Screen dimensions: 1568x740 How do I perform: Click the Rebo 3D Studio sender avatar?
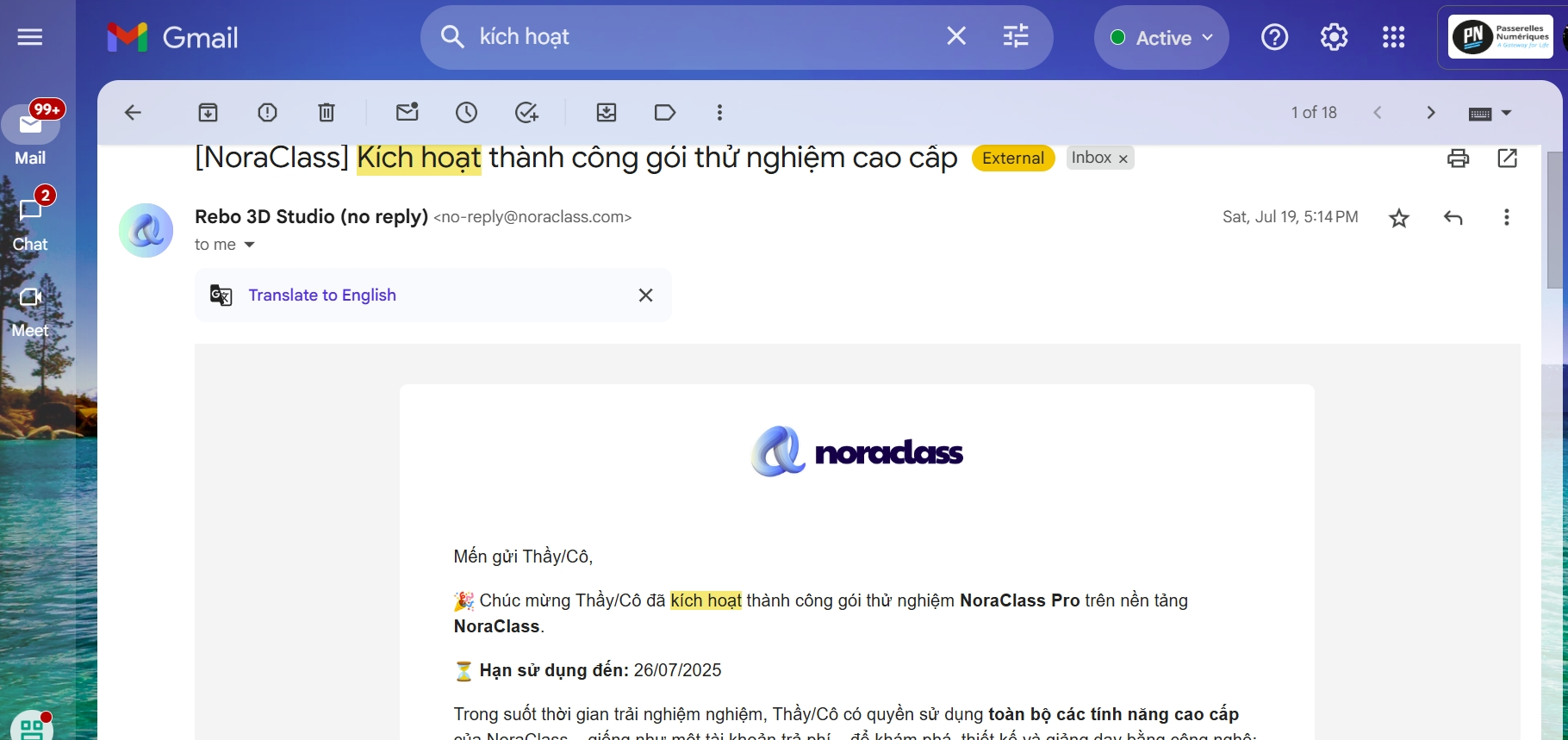pos(146,230)
